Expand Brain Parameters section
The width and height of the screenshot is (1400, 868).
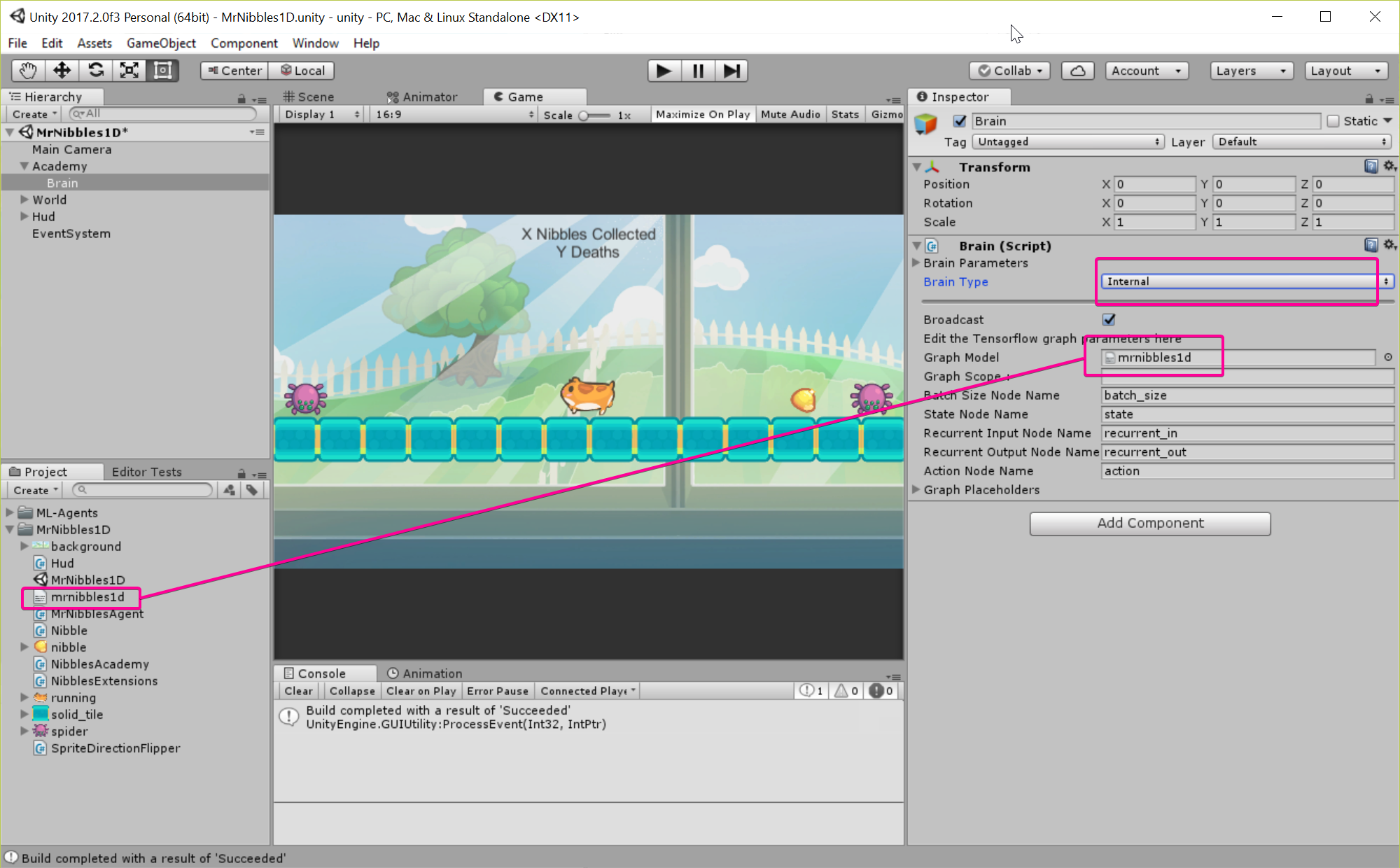916,263
